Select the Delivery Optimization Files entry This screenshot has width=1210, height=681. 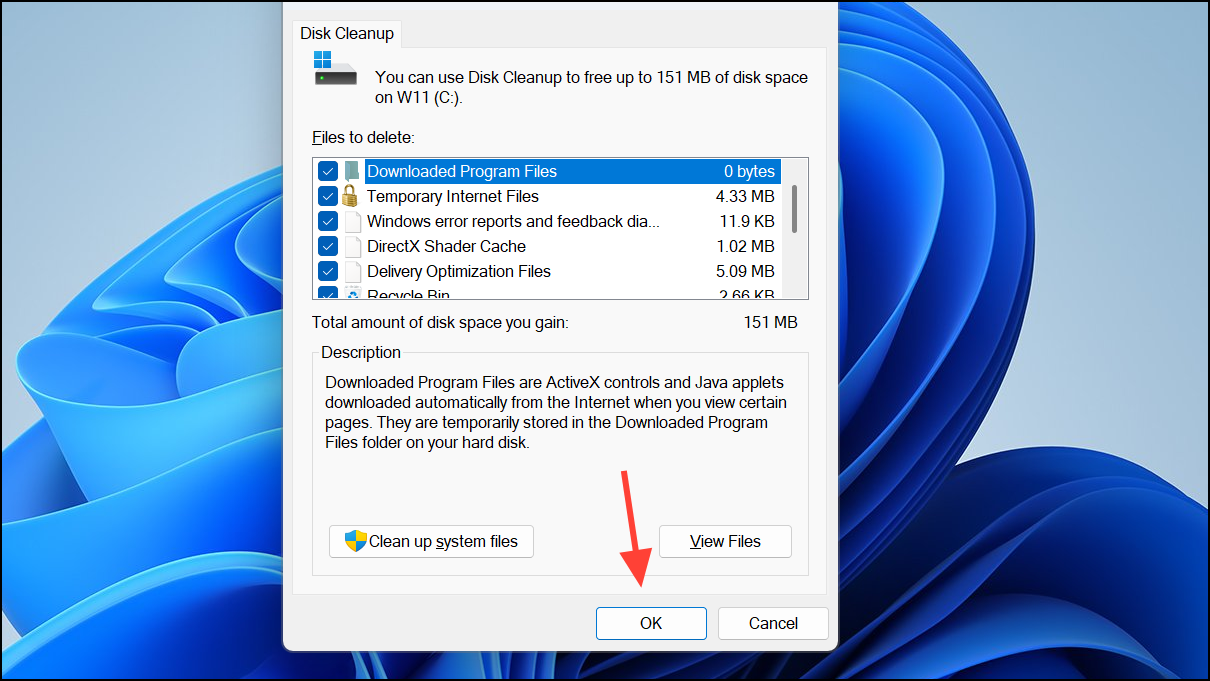pyautogui.click(x=459, y=271)
